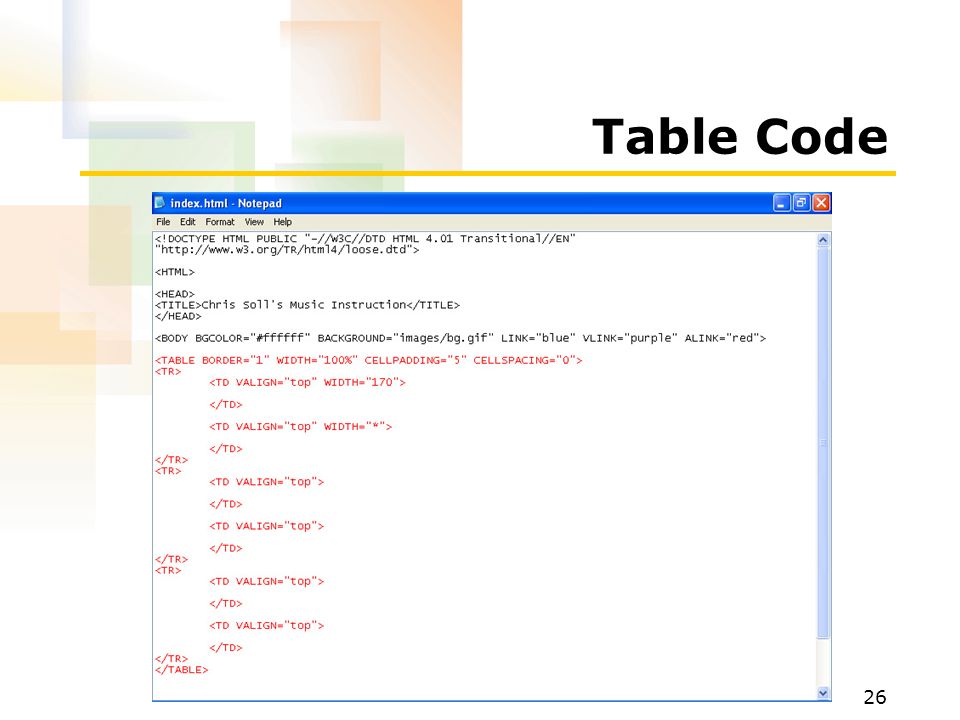Viewport: 960px width, 720px height.
Task: Click the </TABLE> closing tag line
Action: (181, 670)
